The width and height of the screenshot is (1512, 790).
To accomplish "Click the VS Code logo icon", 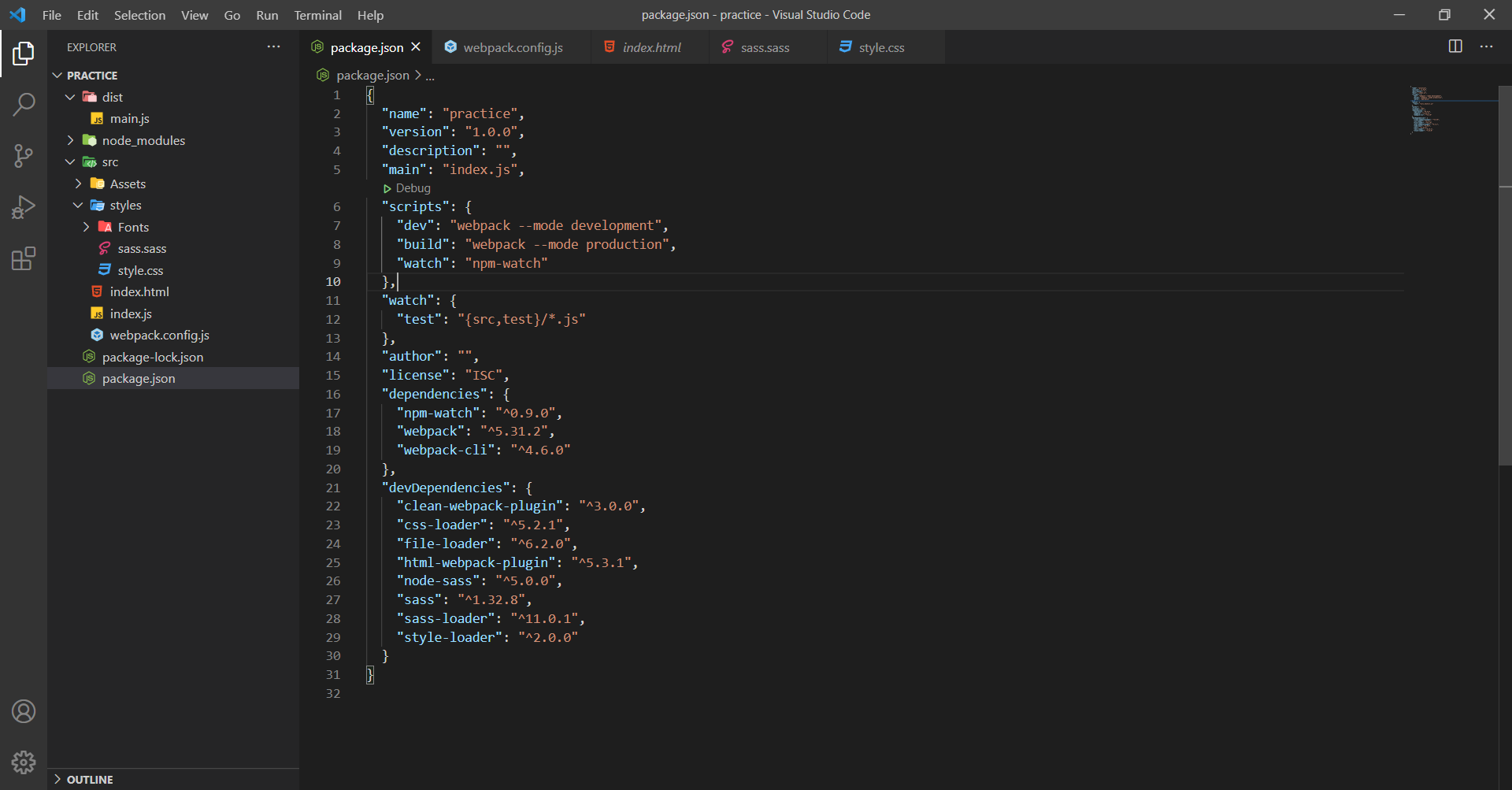I will [x=17, y=15].
